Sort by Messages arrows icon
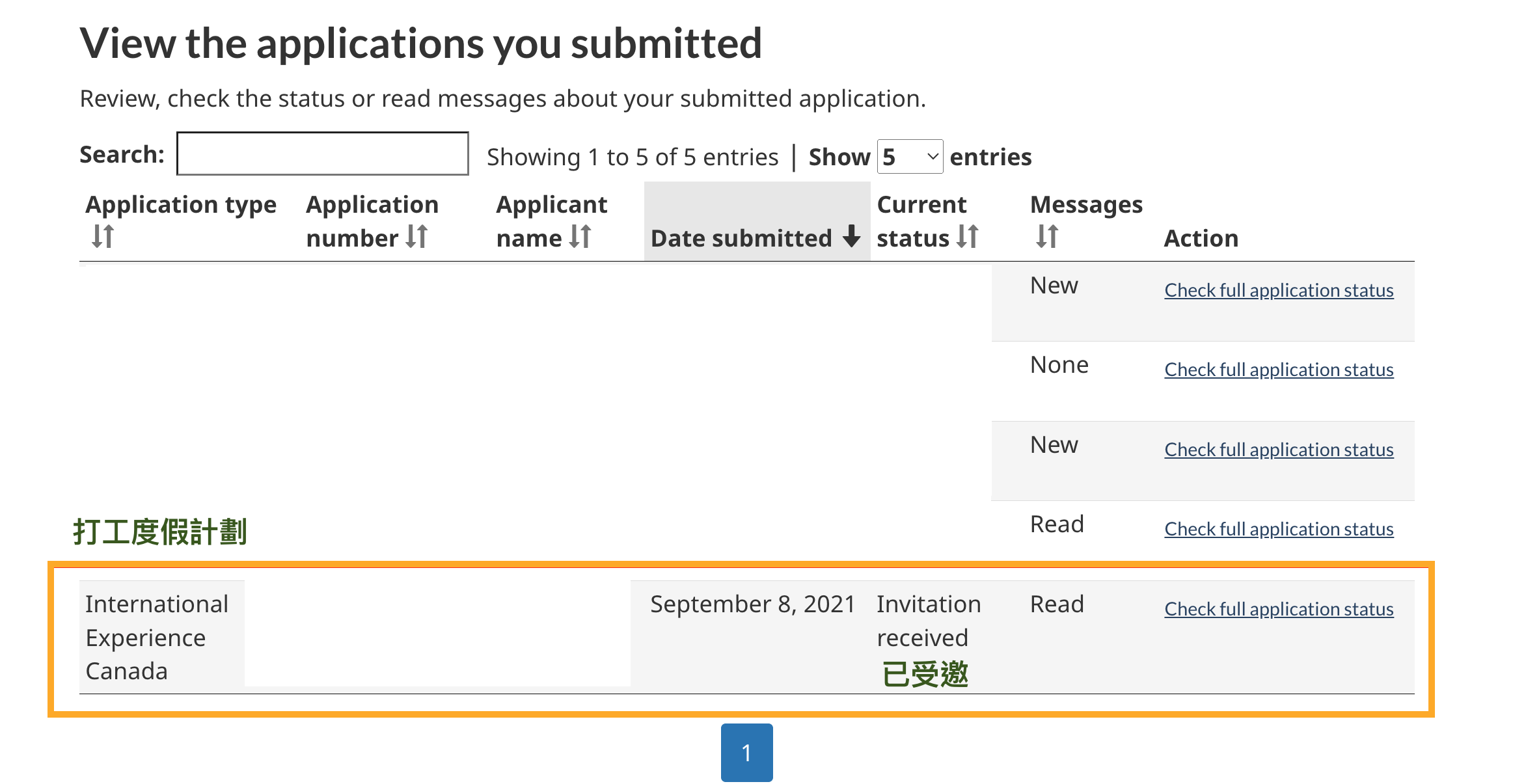Screen dimensions: 1513x784 click(x=1047, y=236)
